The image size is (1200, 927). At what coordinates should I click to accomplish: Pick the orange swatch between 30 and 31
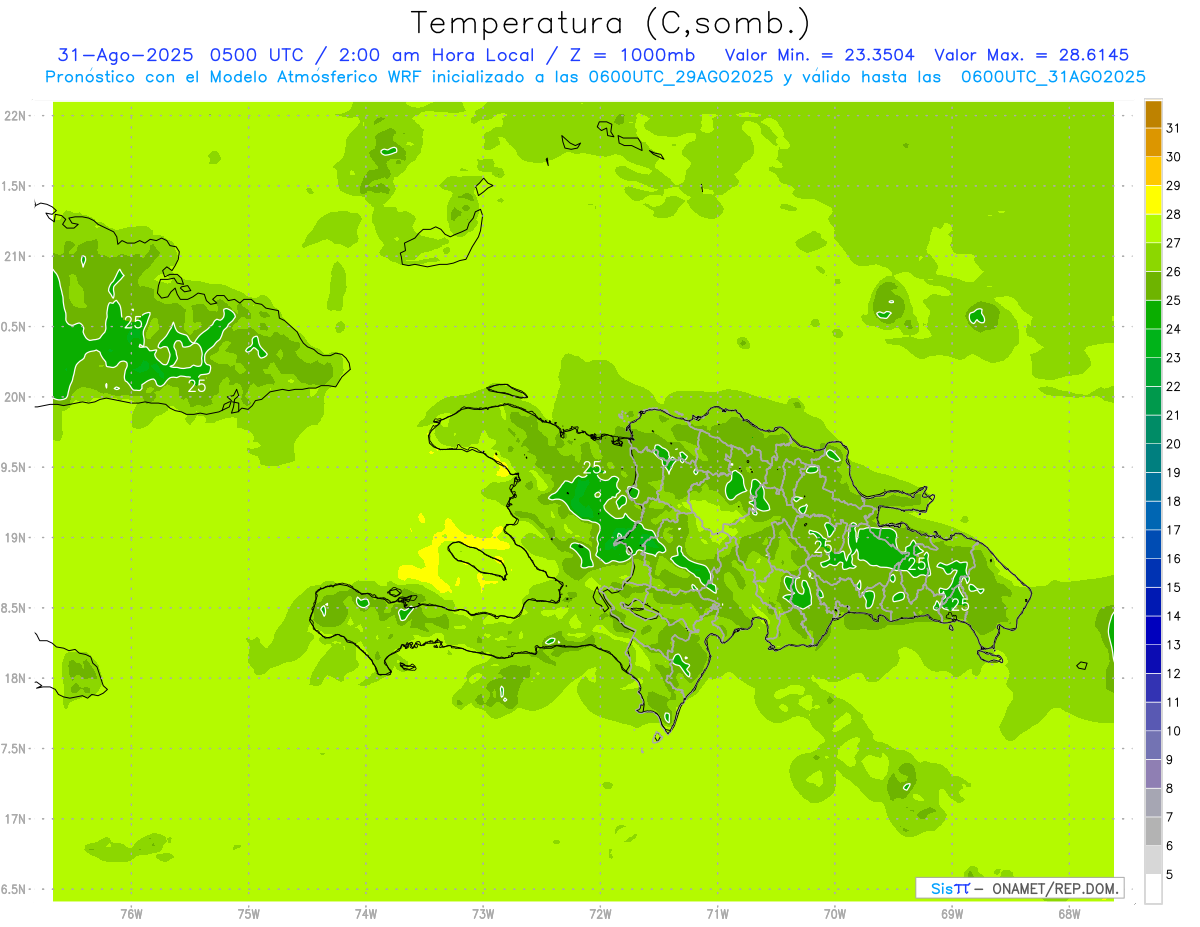tap(1153, 142)
